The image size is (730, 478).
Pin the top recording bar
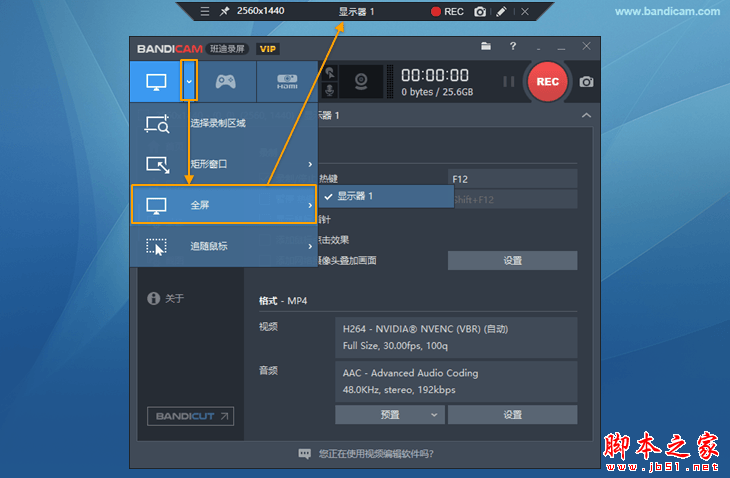(225, 11)
